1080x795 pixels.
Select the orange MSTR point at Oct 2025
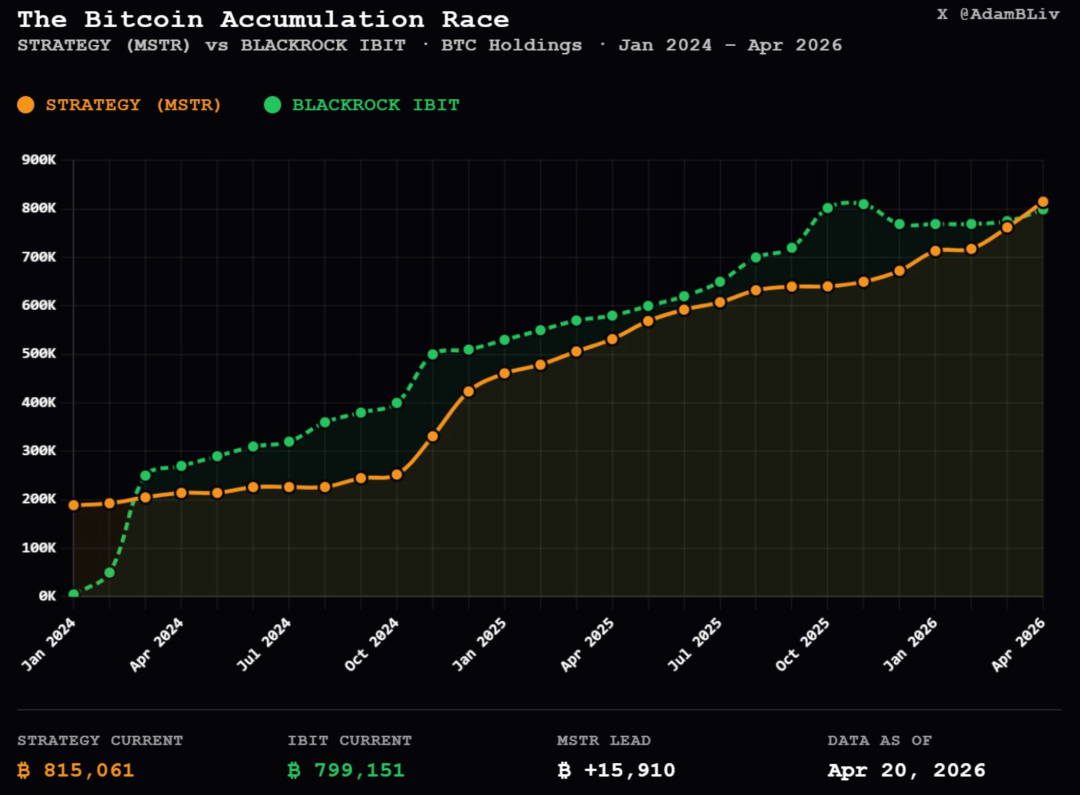pyautogui.click(x=828, y=286)
